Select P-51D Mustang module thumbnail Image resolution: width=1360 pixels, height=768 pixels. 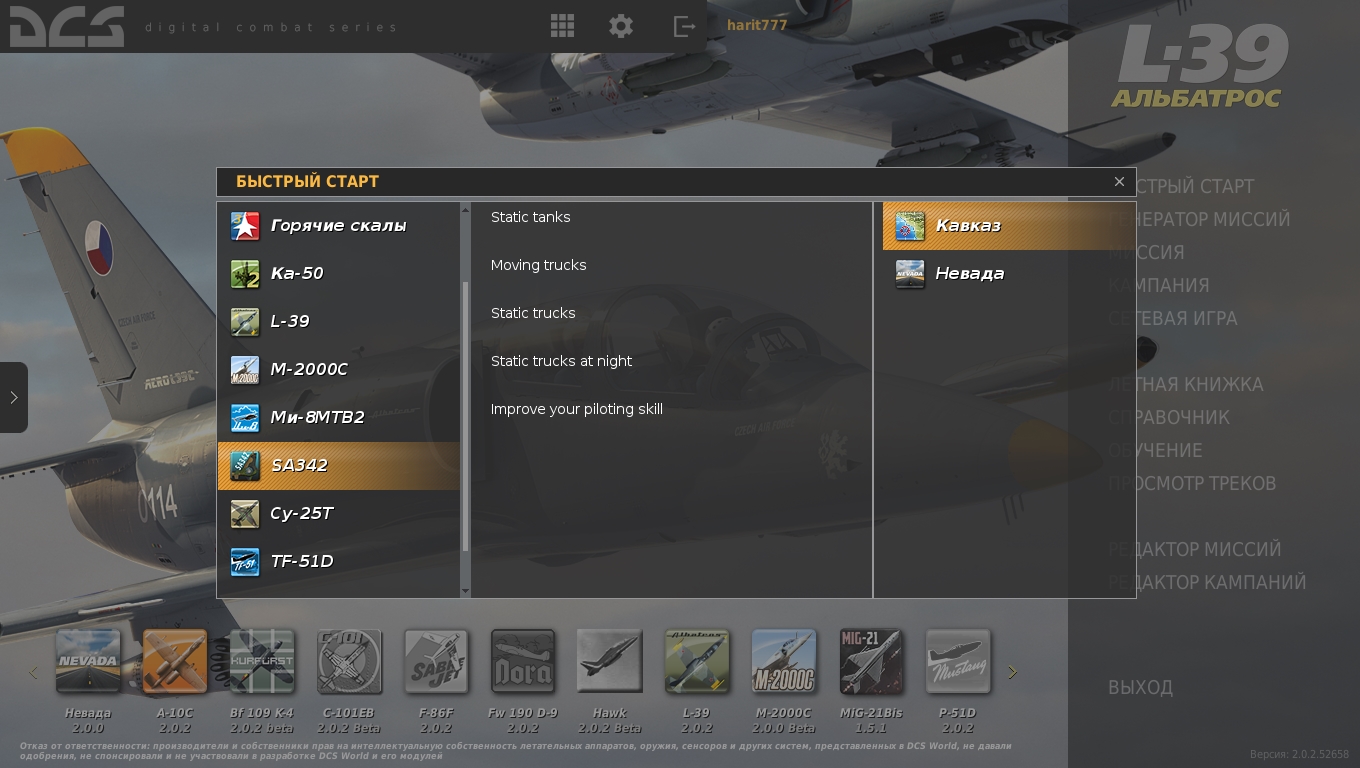pos(958,661)
